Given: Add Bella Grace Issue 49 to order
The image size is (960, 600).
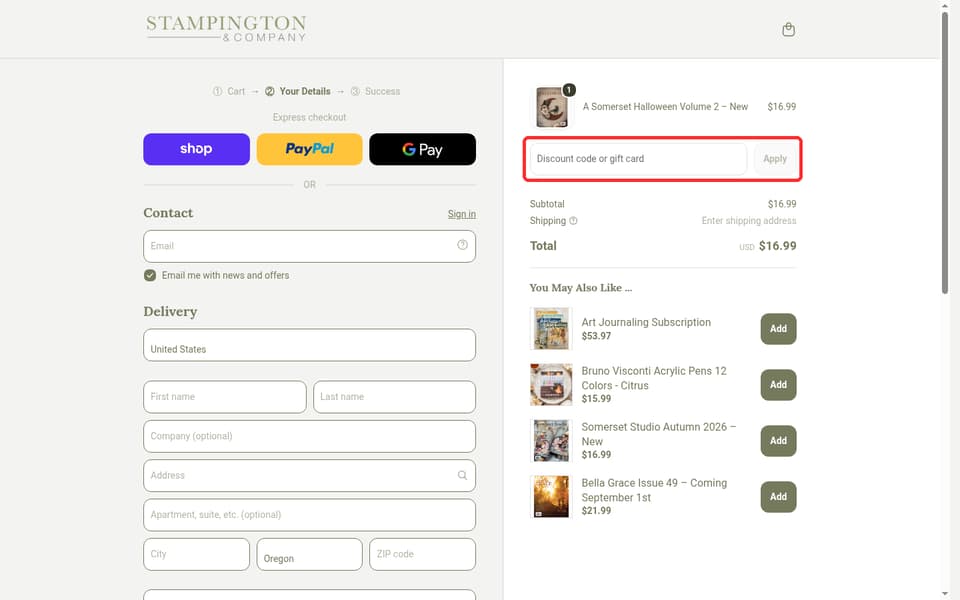Looking at the screenshot, I should [x=778, y=497].
